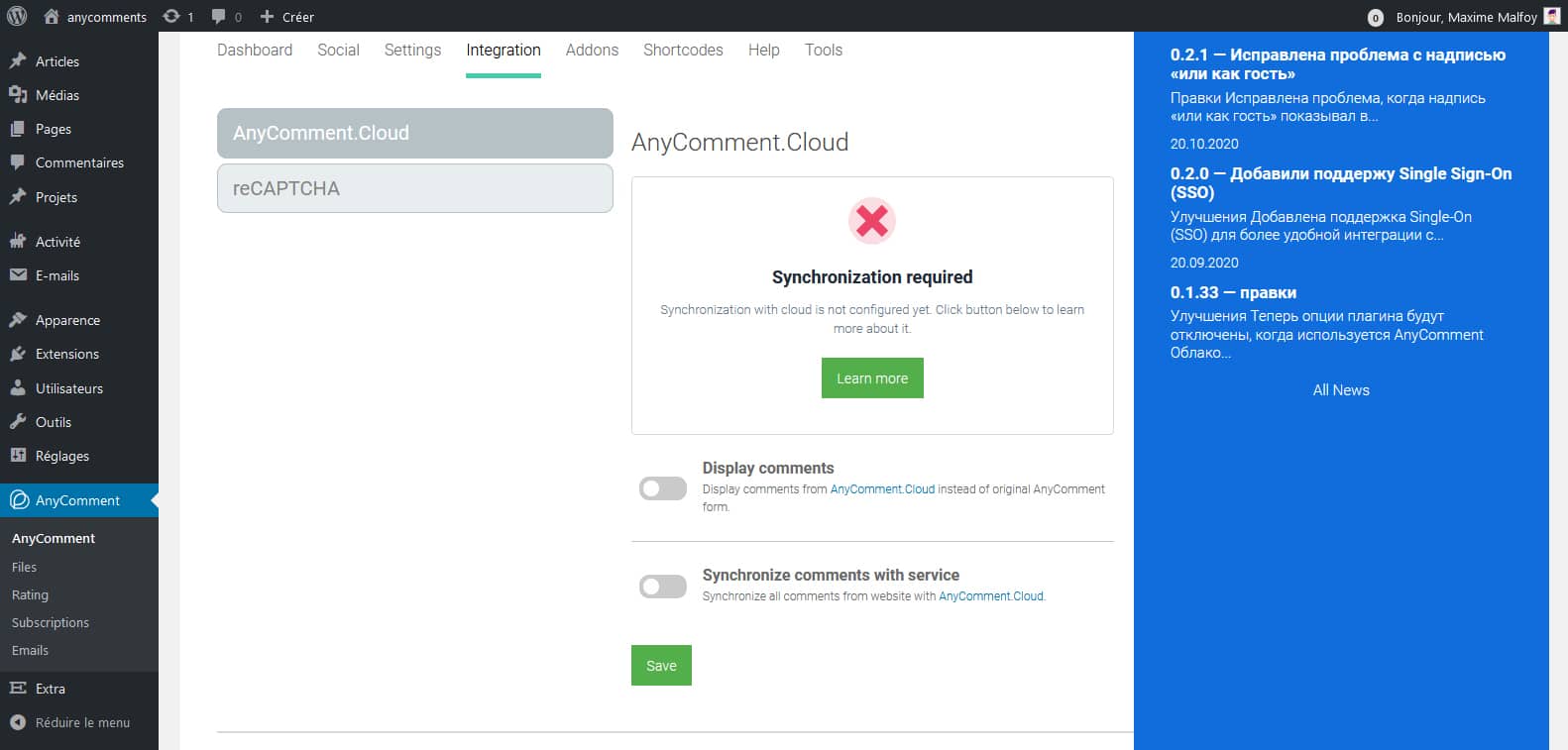Collapse menu via Réduire le menu arrow icon

(x=18, y=722)
